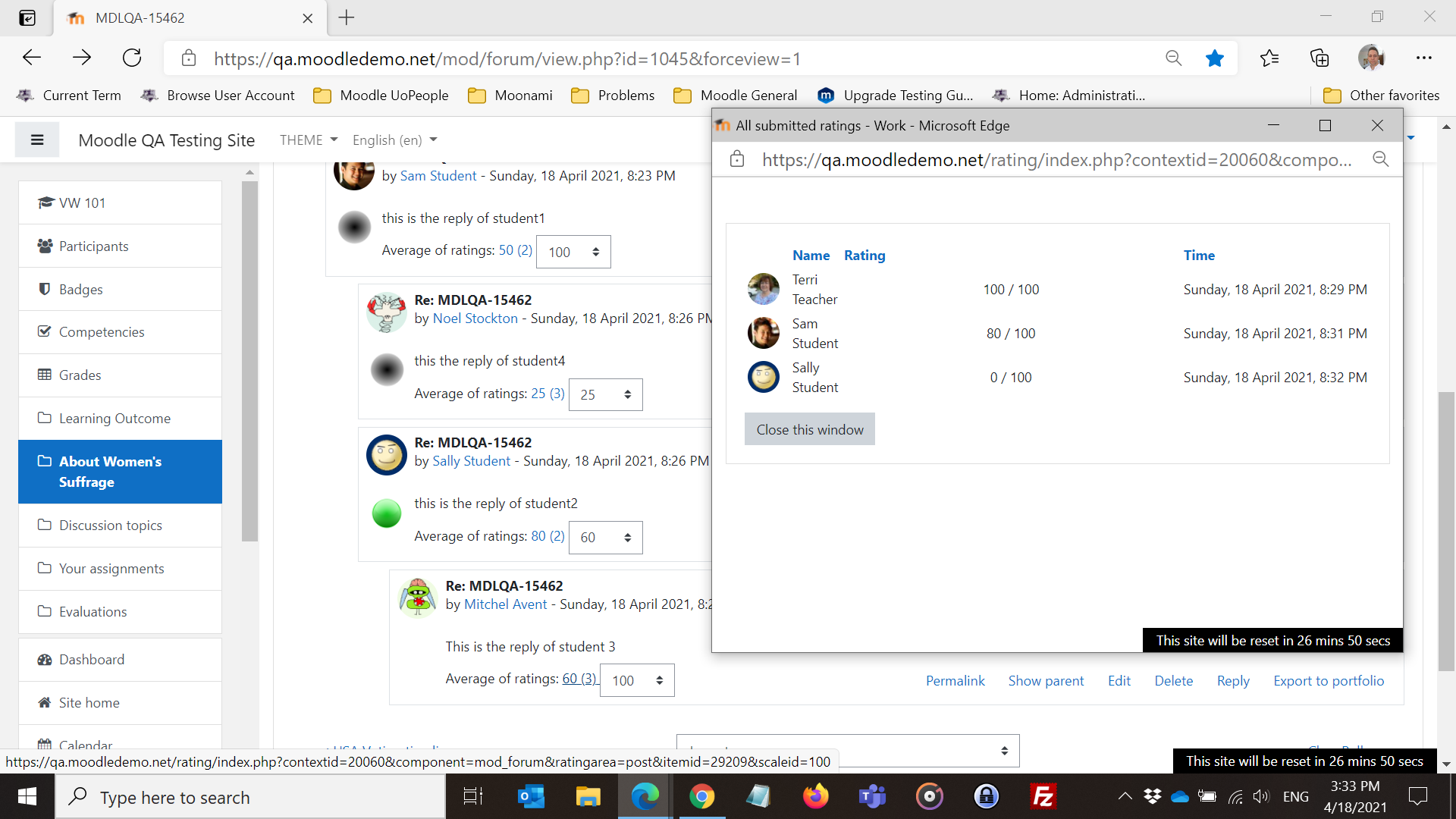Screen dimensions: 1456x819
Task: Open Badges in the sidebar
Action: click(120, 289)
